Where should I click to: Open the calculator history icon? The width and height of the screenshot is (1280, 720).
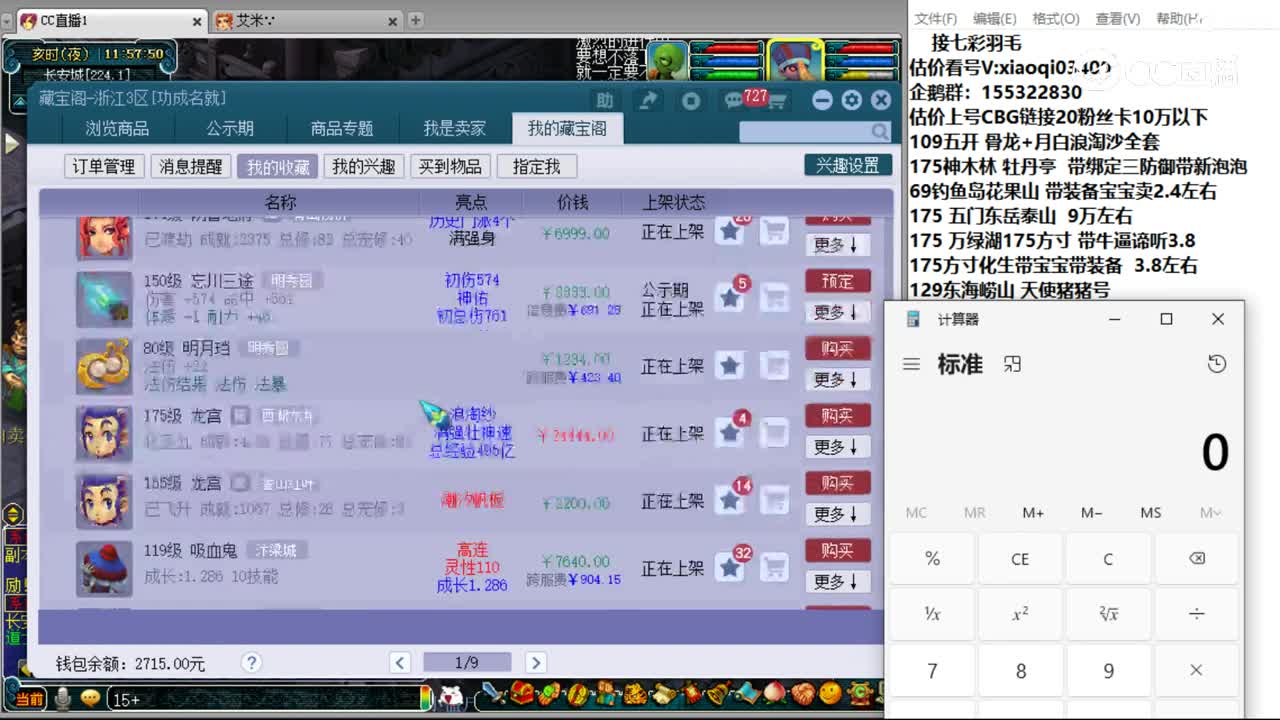pyautogui.click(x=1216, y=364)
